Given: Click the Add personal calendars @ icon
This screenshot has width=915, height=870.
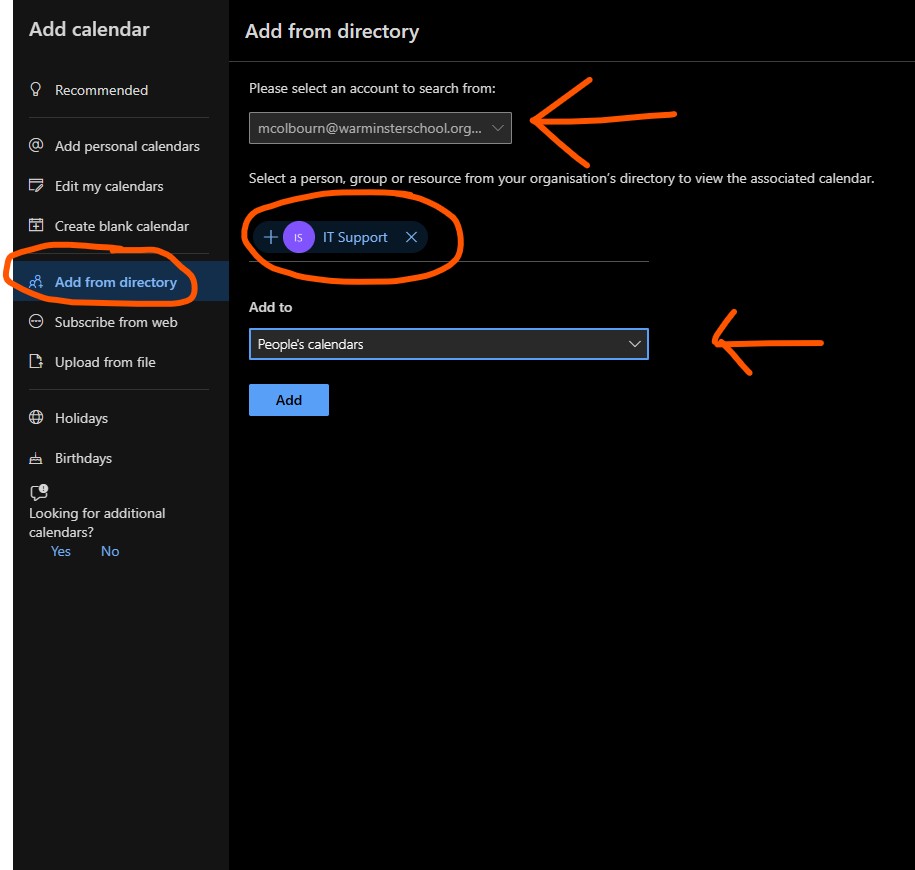Looking at the screenshot, I should click(x=36, y=145).
